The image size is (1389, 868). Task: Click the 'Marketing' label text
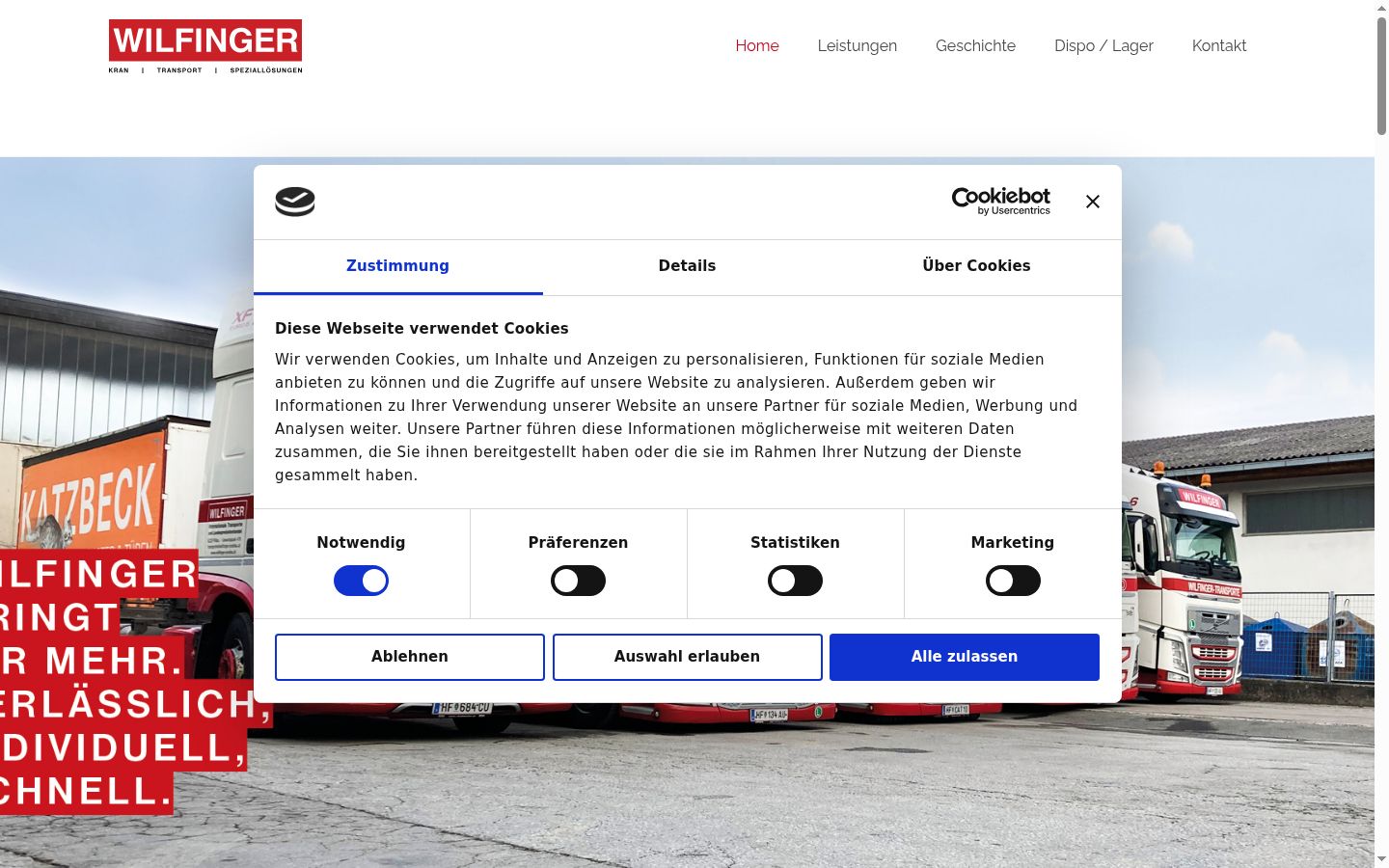1013,543
